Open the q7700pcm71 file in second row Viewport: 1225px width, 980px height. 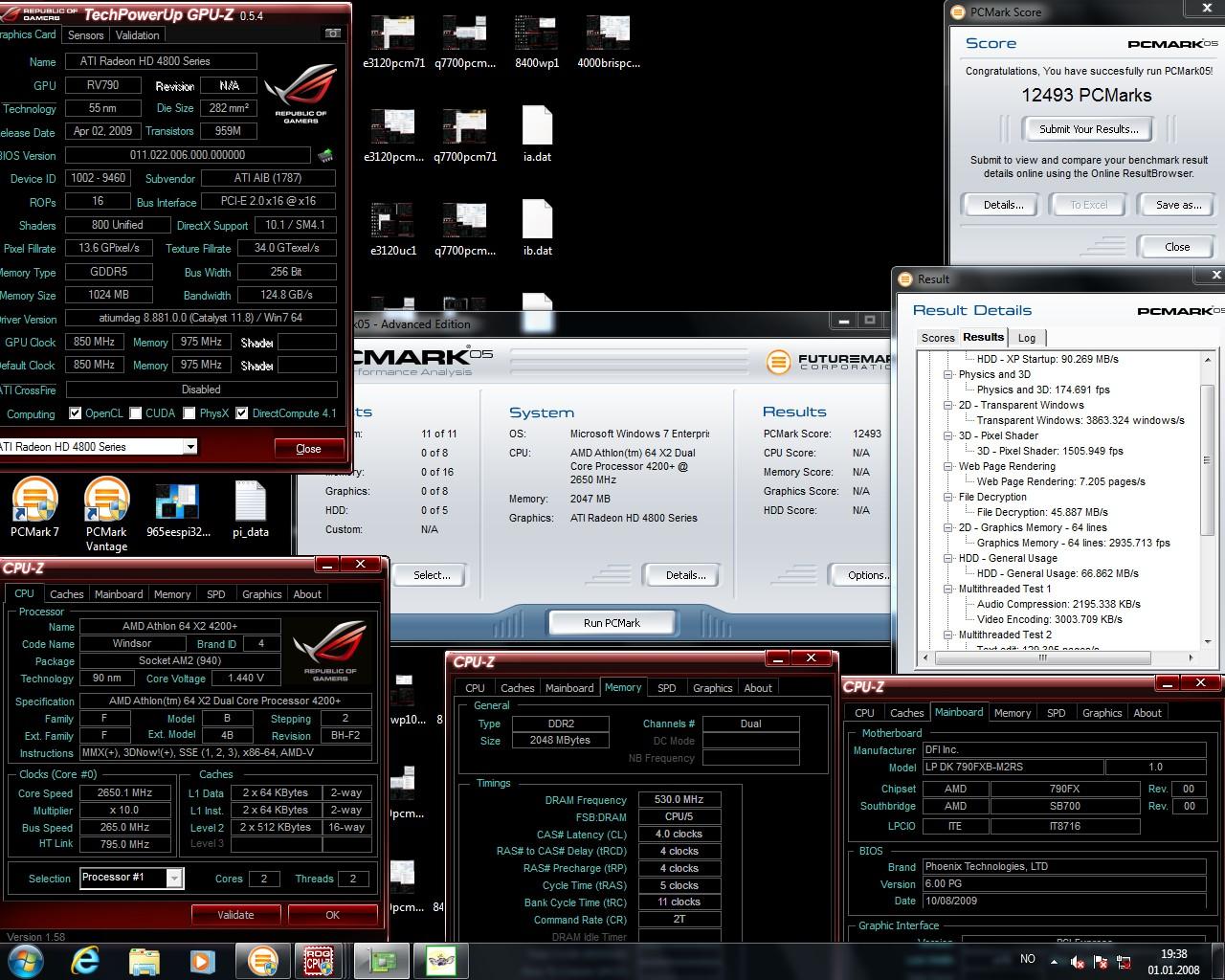pyautogui.click(x=465, y=134)
